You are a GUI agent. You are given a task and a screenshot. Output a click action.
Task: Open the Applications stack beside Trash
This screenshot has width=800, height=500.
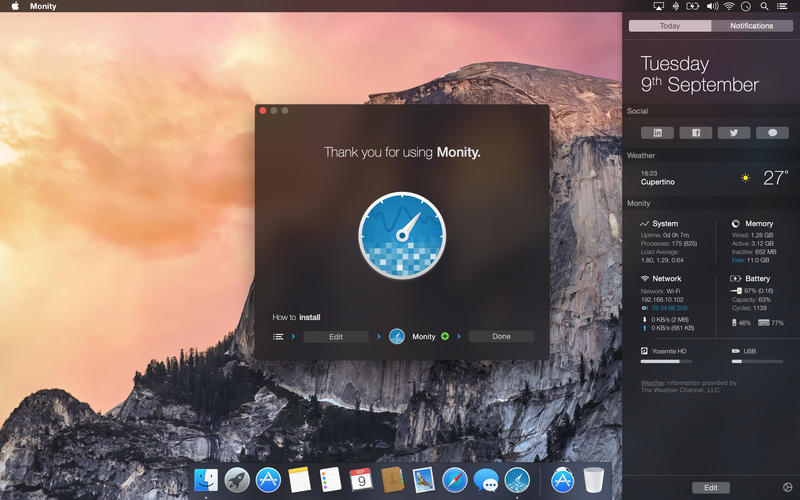tap(563, 480)
